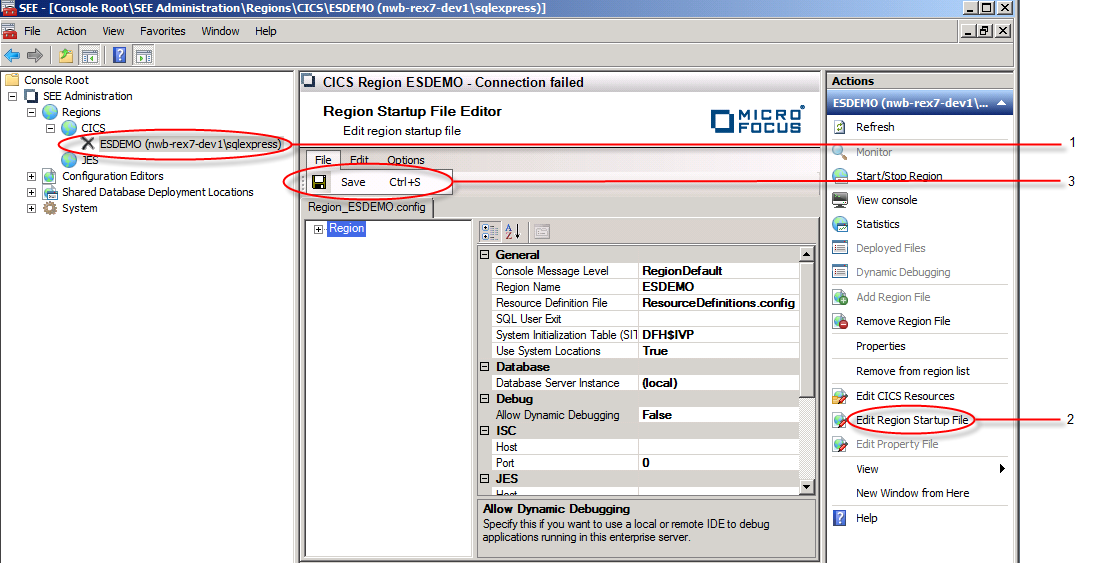Click the Console Root folder icon
Image resolution: width=1100 pixels, height=563 pixels.
tap(12, 80)
